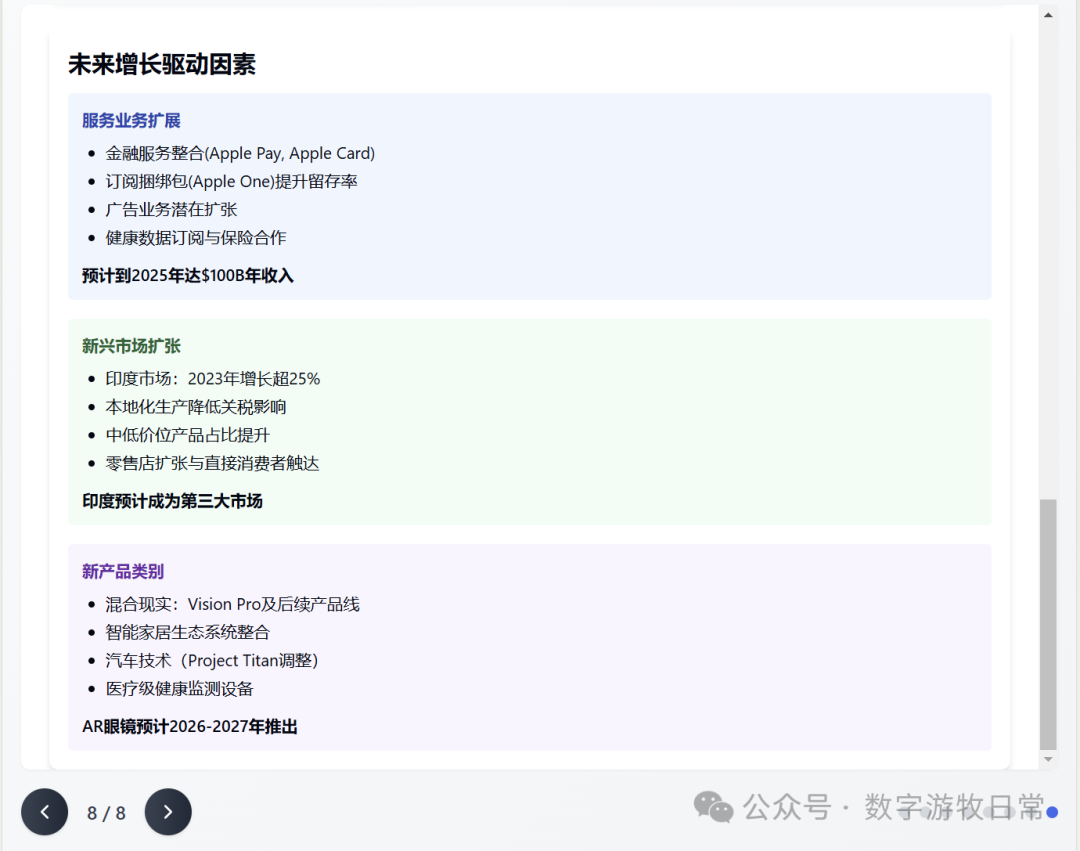Select the 新产品类别 section title
Screen dimensions: 1080x851
(x=123, y=572)
